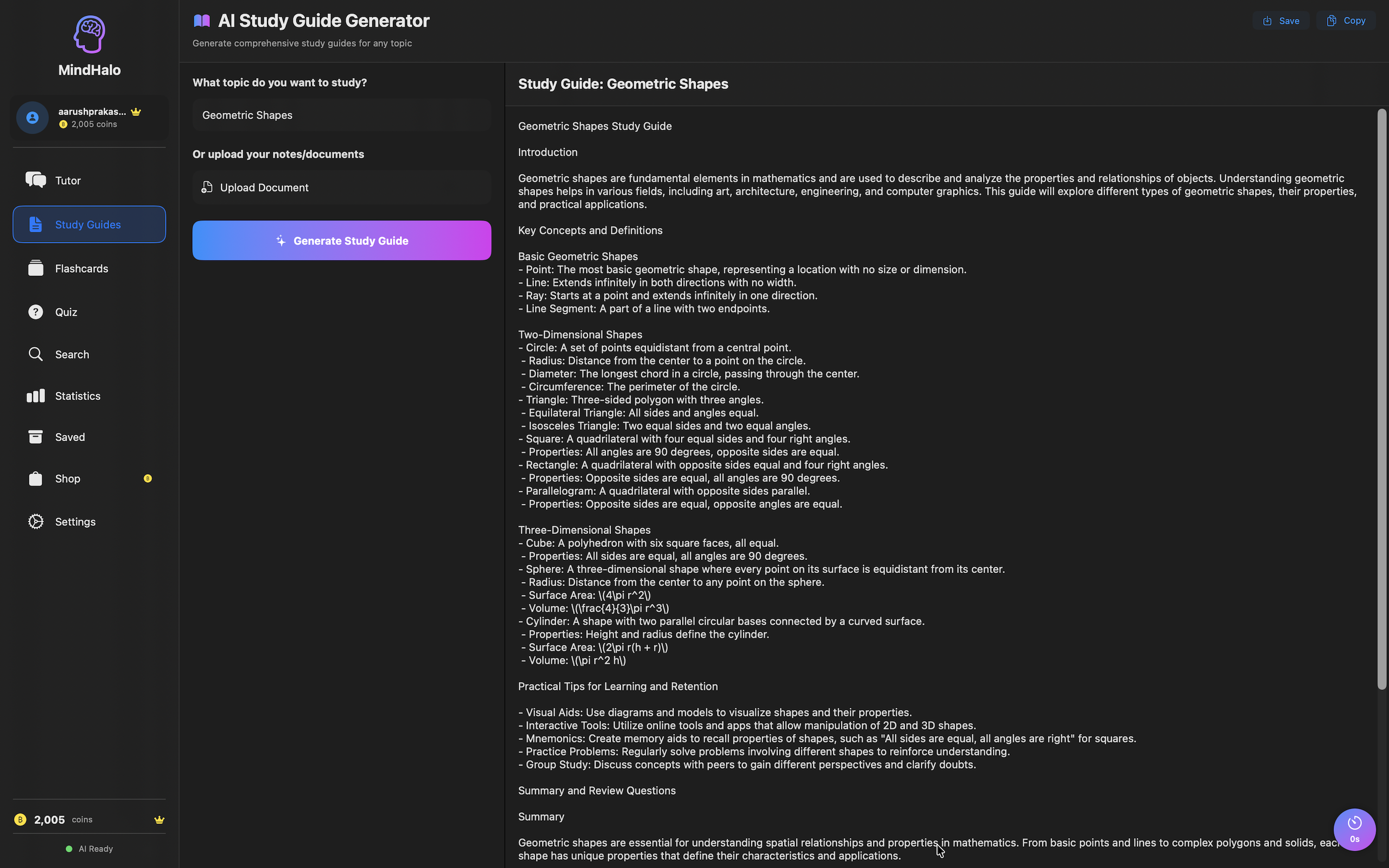Click Upload Document
Image resolution: width=1389 pixels, height=868 pixels.
click(x=264, y=187)
